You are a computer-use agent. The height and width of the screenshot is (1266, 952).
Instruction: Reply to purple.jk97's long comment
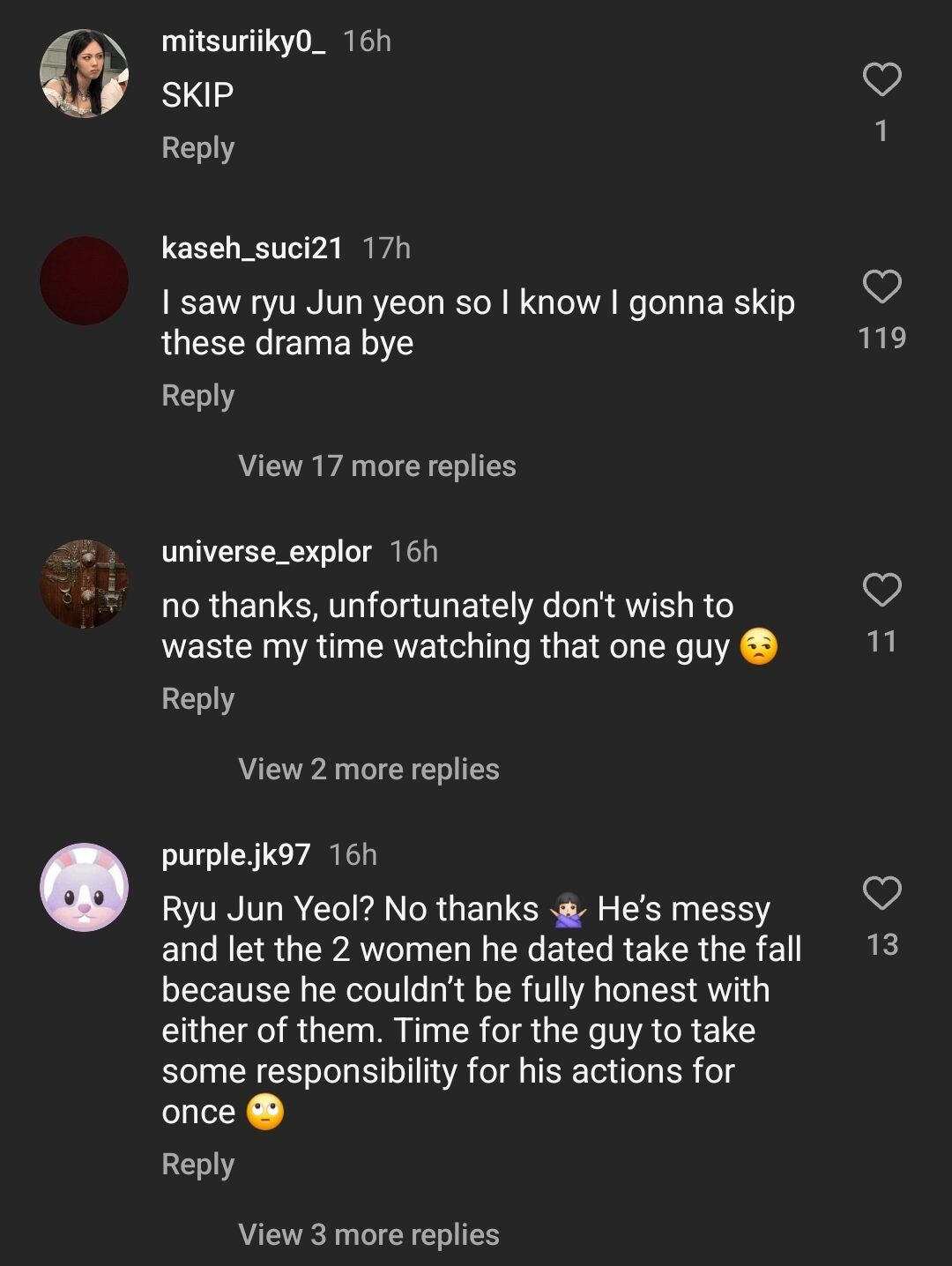tap(197, 1165)
